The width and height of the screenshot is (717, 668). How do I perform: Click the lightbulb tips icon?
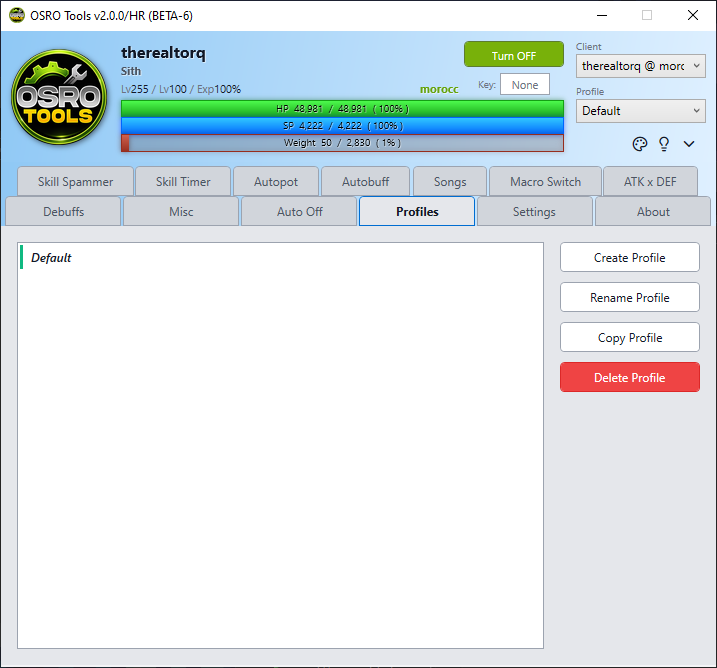pos(664,144)
